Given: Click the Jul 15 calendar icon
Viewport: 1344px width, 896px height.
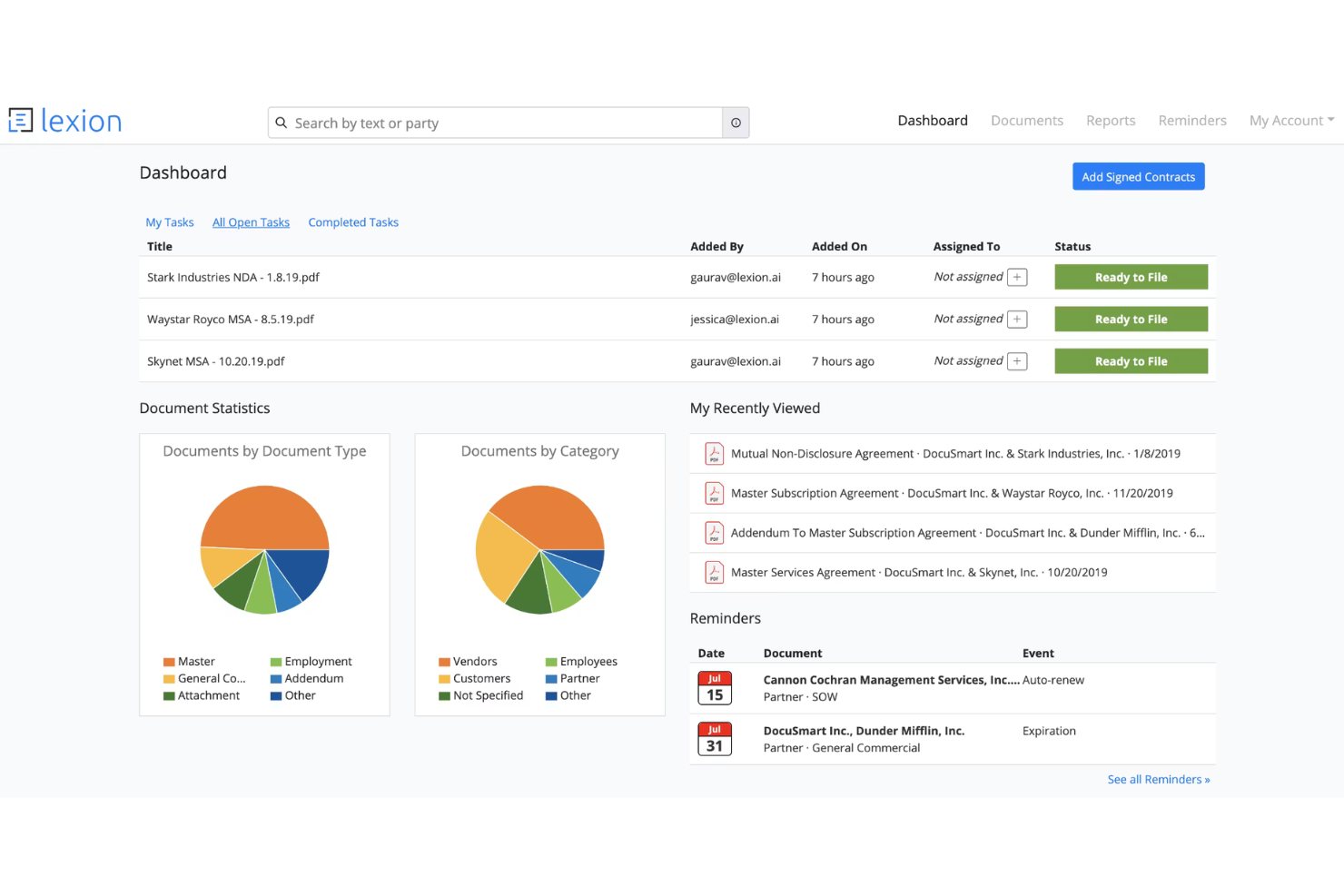Looking at the screenshot, I should tap(715, 688).
